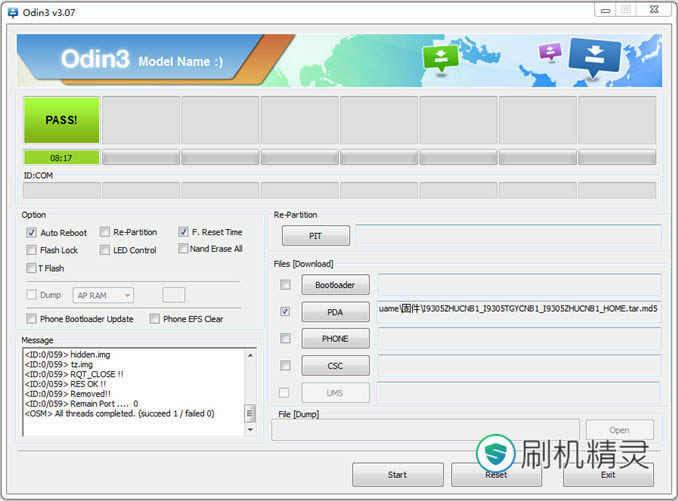Click the PIT button
The height and width of the screenshot is (501, 678).
(316, 236)
